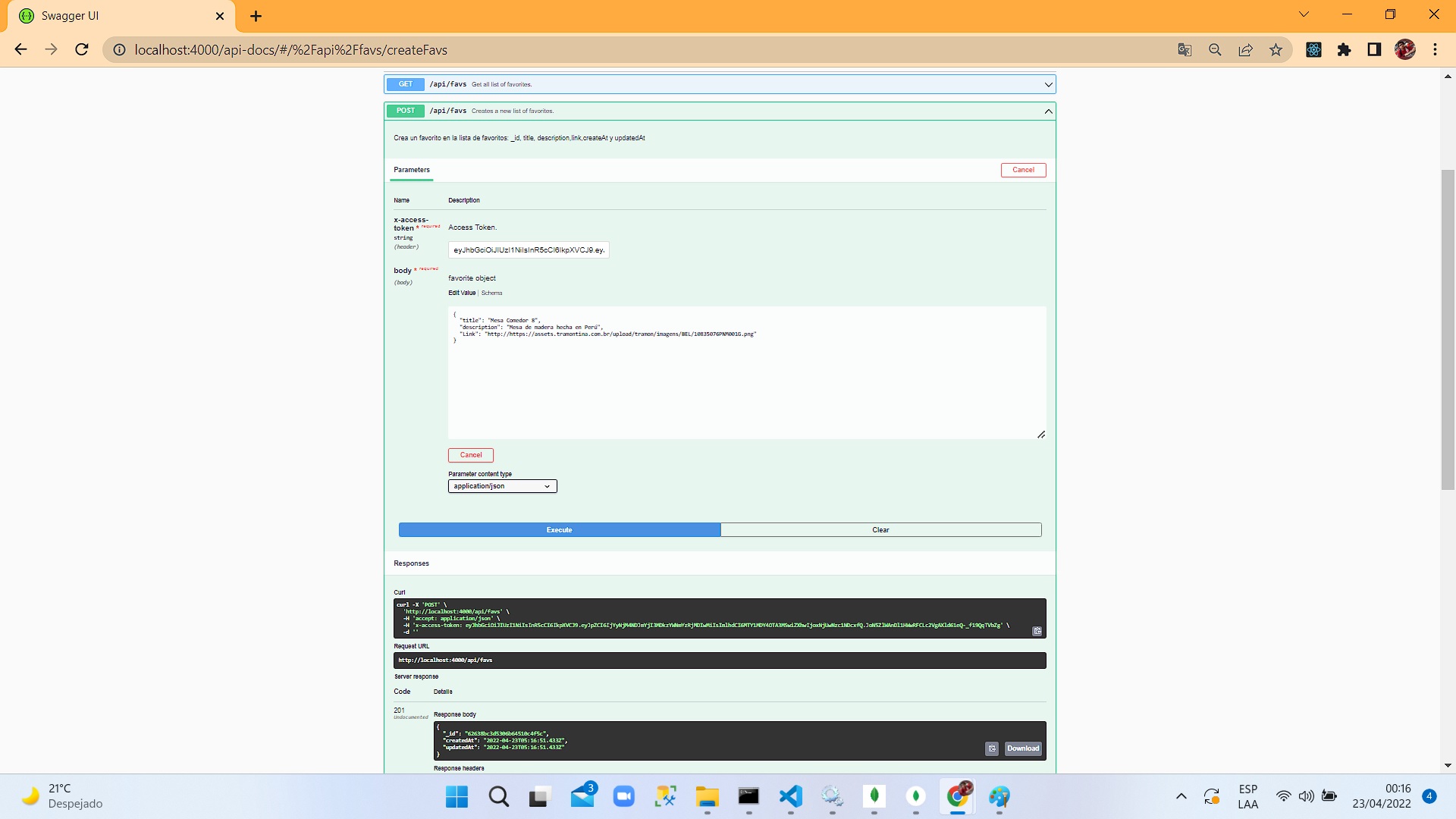
Task: Open the Chrome extensions puzzle icon
Action: [1344, 50]
